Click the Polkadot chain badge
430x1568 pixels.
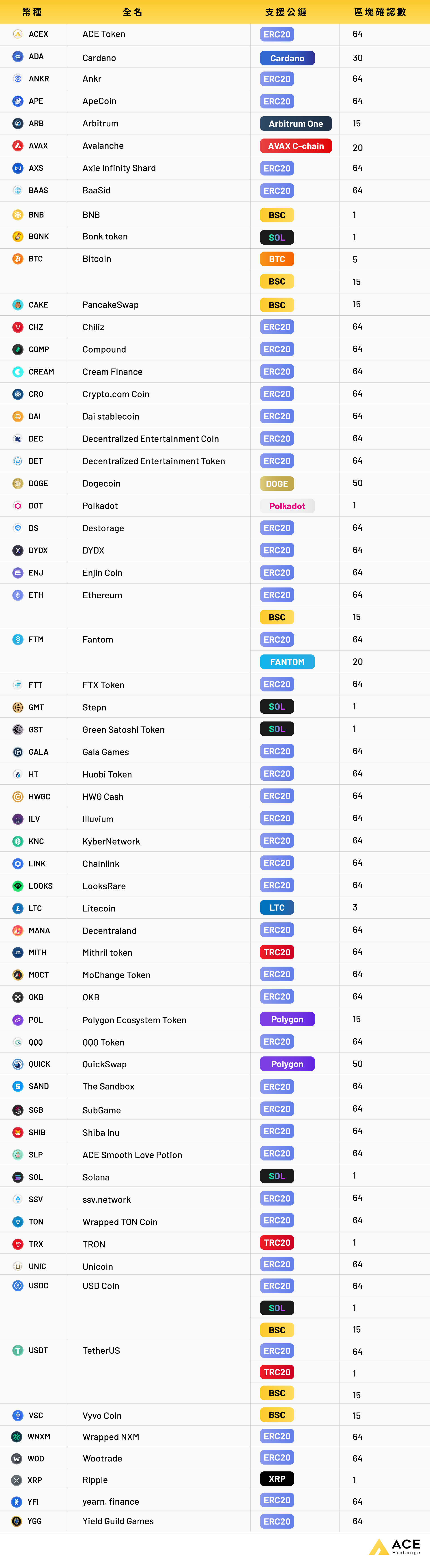(x=287, y=506)
